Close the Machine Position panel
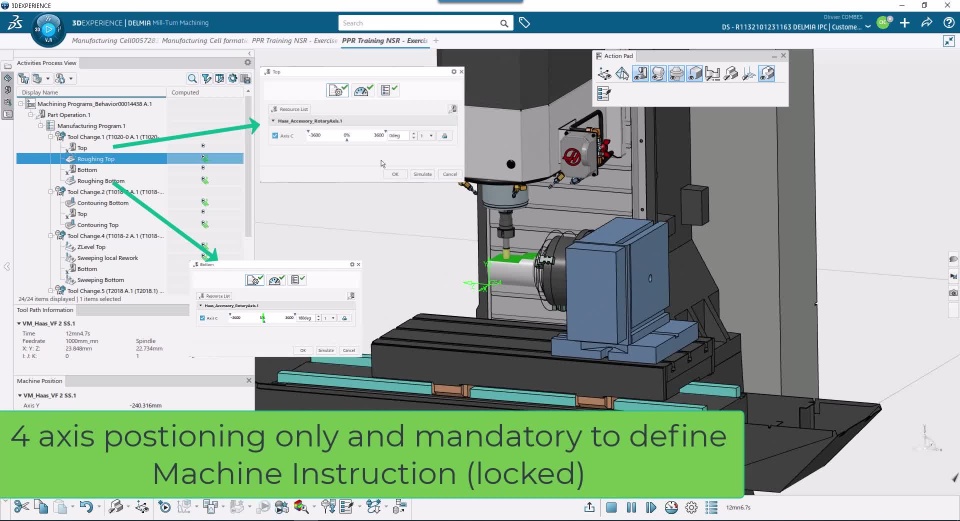 click(249, 381)
